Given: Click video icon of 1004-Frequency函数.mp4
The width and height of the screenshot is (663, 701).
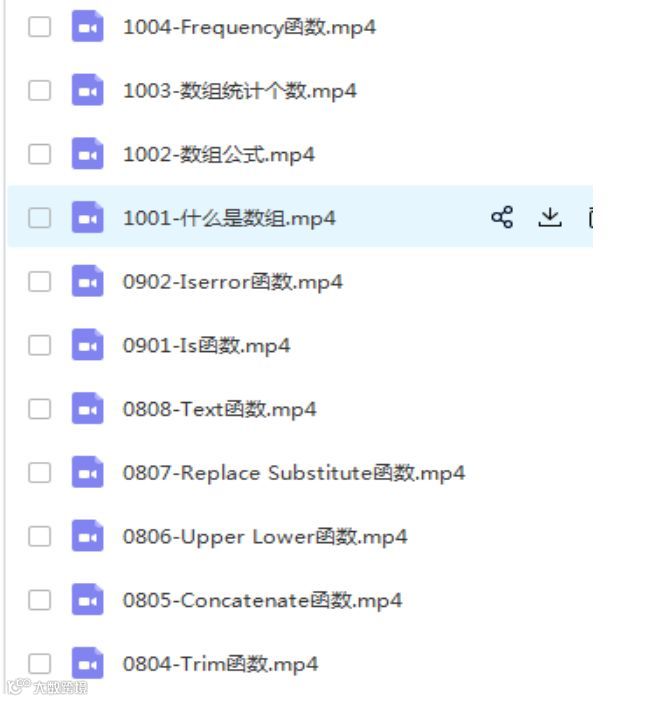Looking at the screenshot, I should point(88,26).
